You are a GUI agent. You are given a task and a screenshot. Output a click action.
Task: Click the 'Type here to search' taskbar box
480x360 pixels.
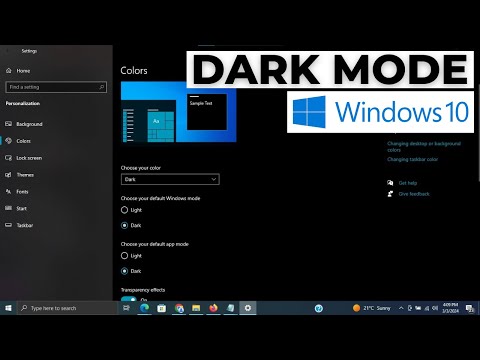tap(67, 308)
